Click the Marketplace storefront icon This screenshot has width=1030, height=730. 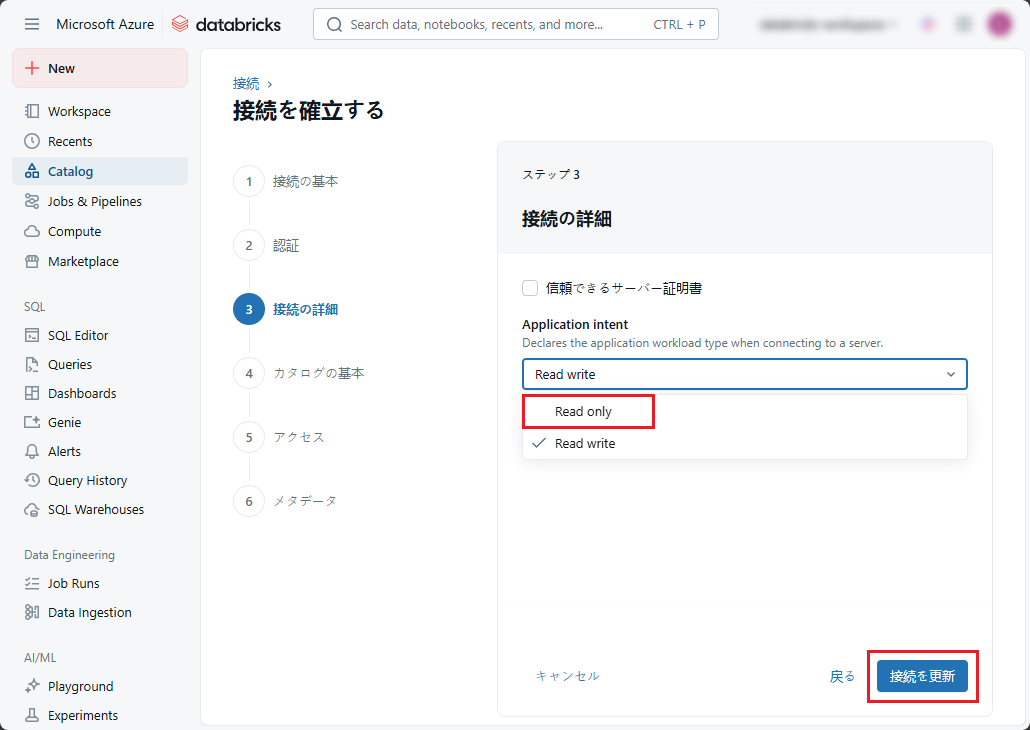click(32, 262)
